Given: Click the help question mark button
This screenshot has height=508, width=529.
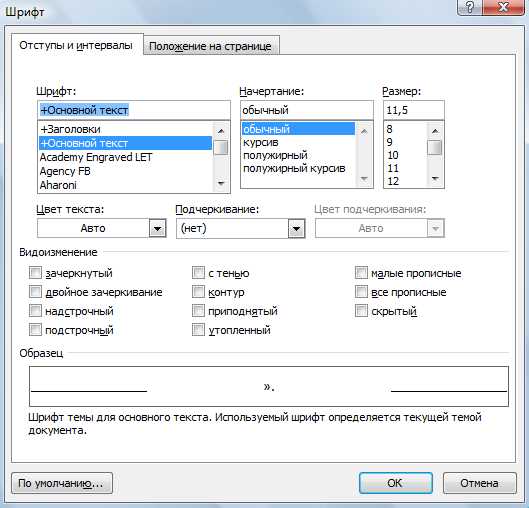Looking at the screenshot, I should (470, 7).
